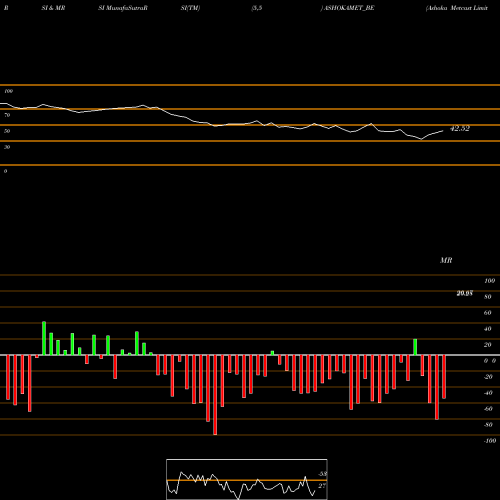
Task: Click the MR value reading near 80 level
Action: (465, 293)
